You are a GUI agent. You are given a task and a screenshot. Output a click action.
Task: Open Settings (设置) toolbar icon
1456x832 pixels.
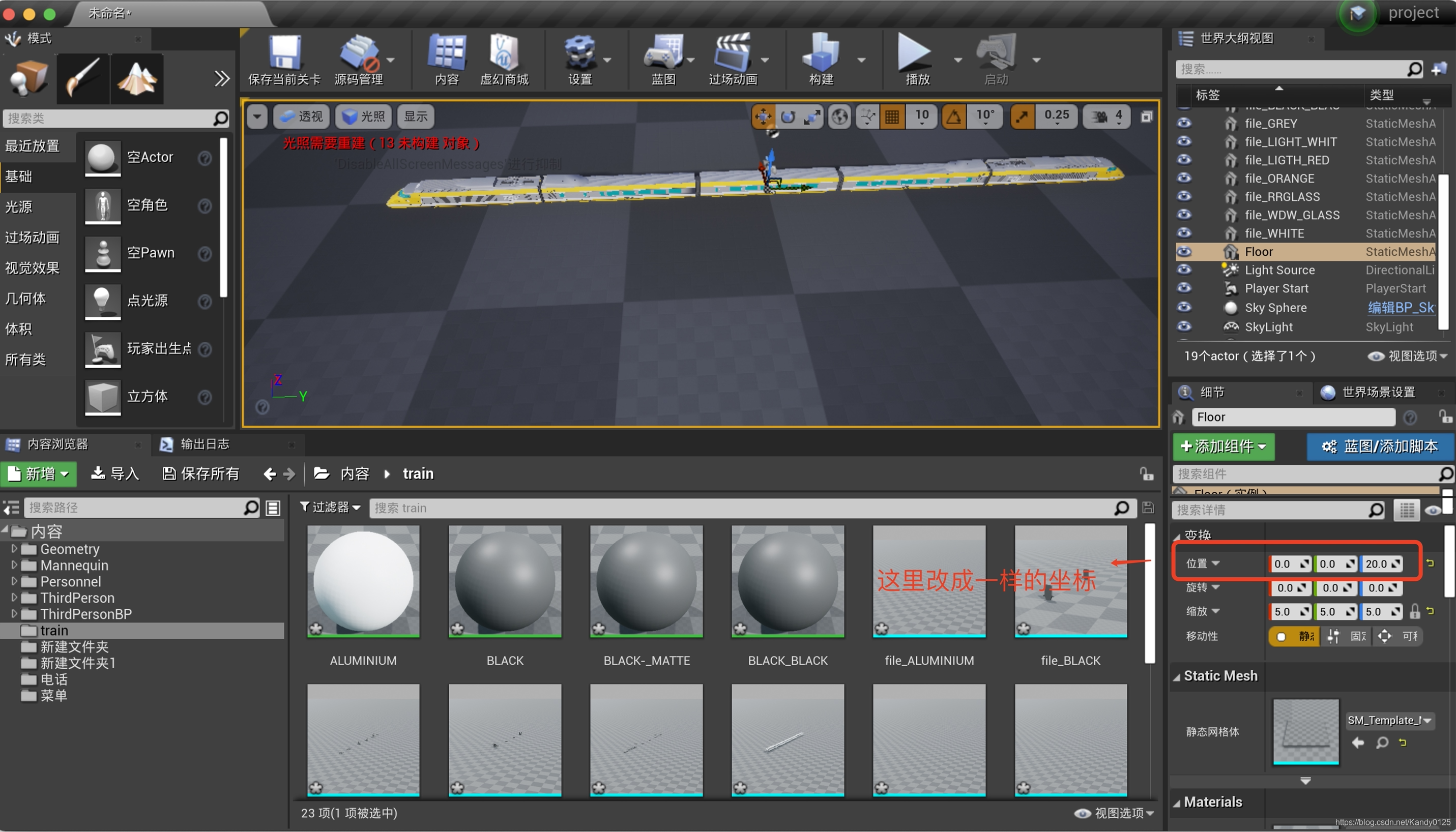pyautogui.click(x=579, y=60)
